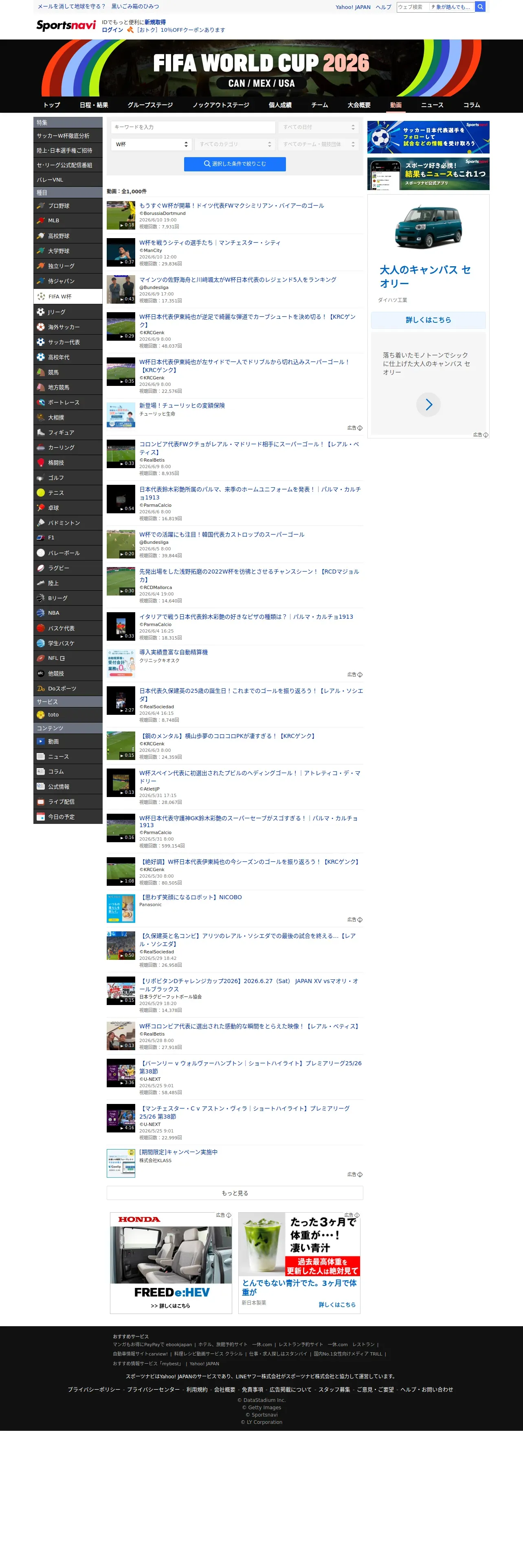Click the Doスポーツ sidebar icon
The height and width of the screenshot is (1568, 523).
pos(41,688)
